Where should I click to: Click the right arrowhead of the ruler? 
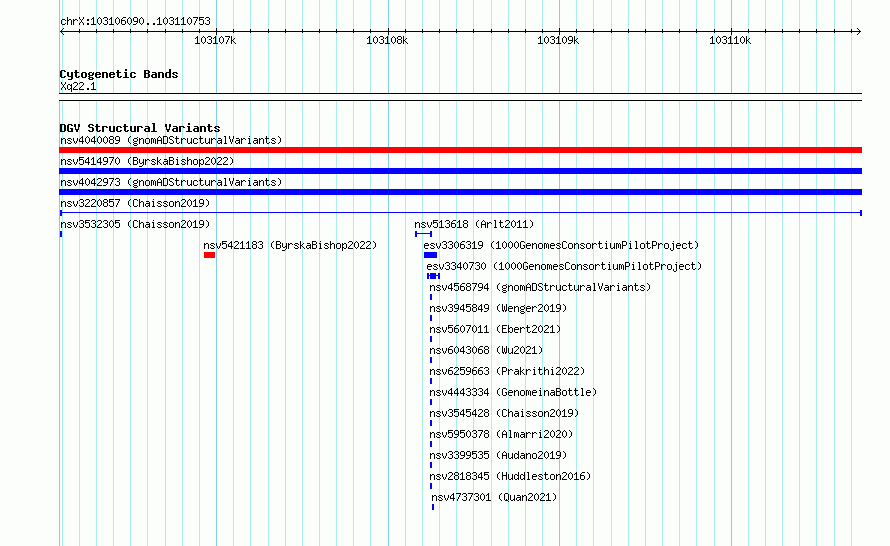click(858, 31)
